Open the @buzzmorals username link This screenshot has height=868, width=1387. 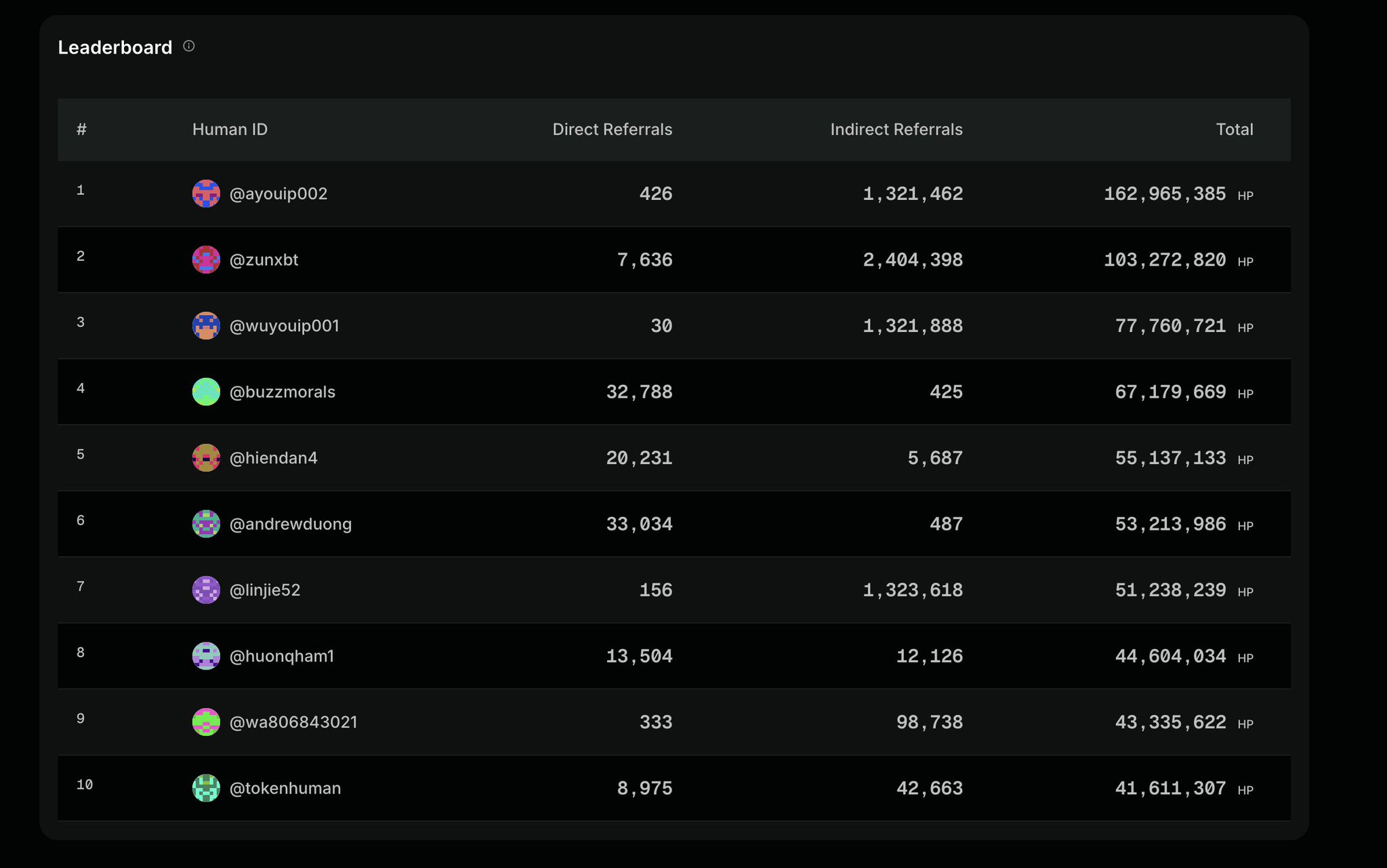click(x=283, y=392)
